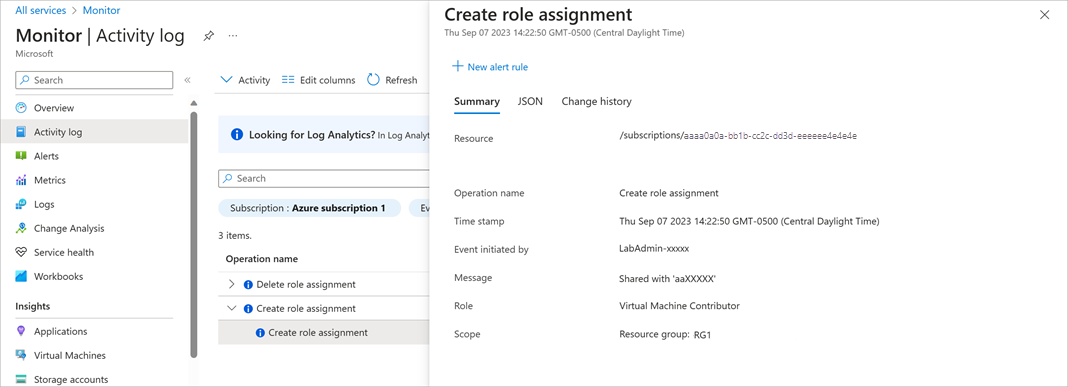The width and height of the screenshot is (1068, 387).
Task: Switch to the JSON tab
Action: 531,102
